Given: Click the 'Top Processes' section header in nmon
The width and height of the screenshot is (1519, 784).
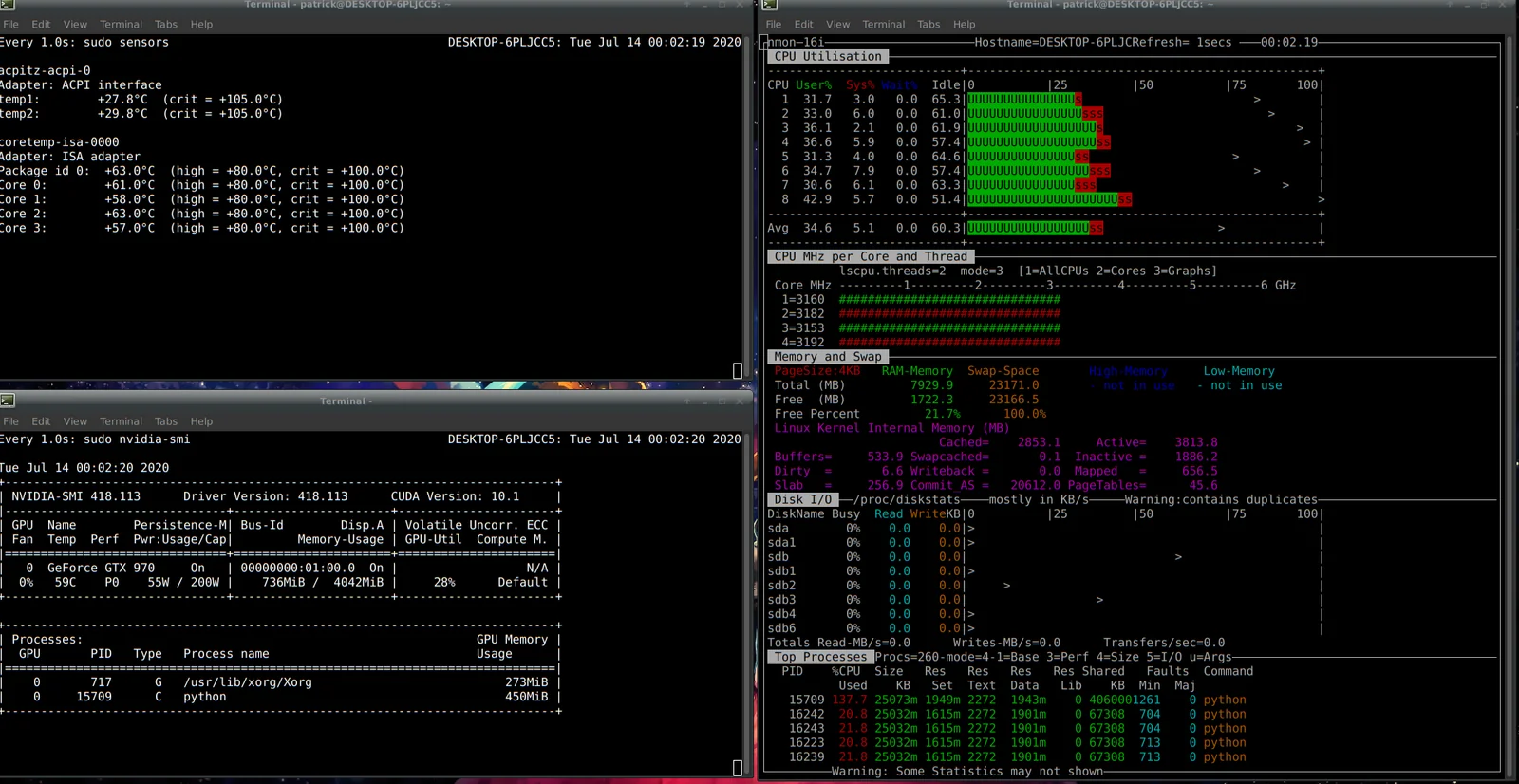Looking at the screenshot, I should coord(820,657).
